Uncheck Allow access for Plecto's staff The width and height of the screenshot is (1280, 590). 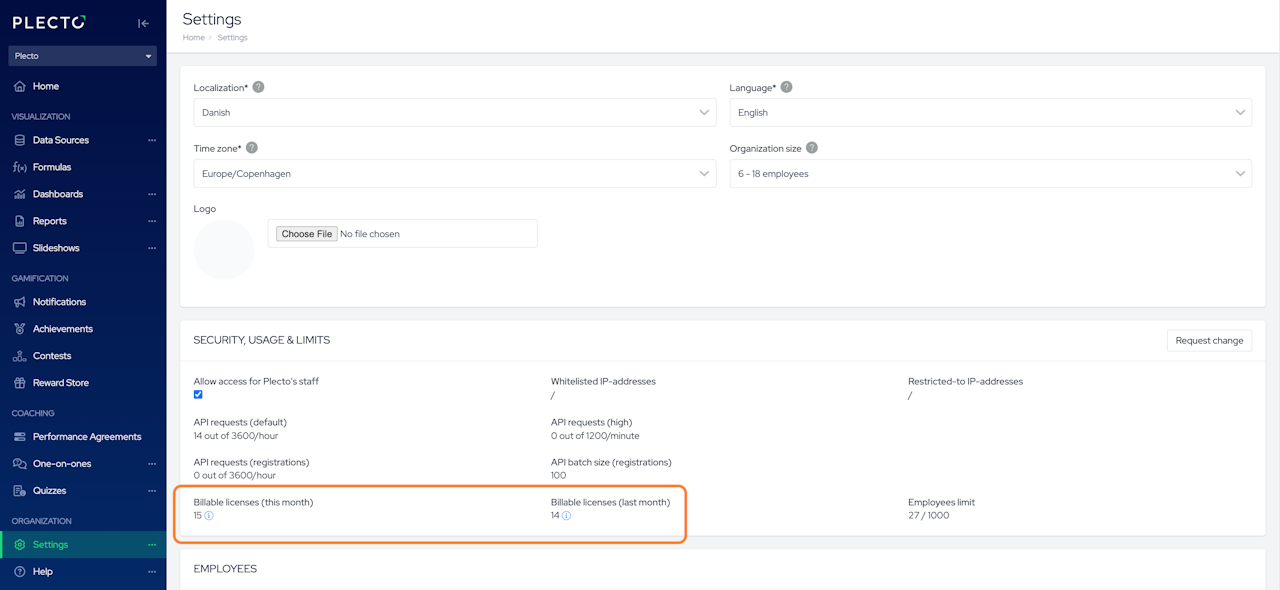(x=198, y=394)
